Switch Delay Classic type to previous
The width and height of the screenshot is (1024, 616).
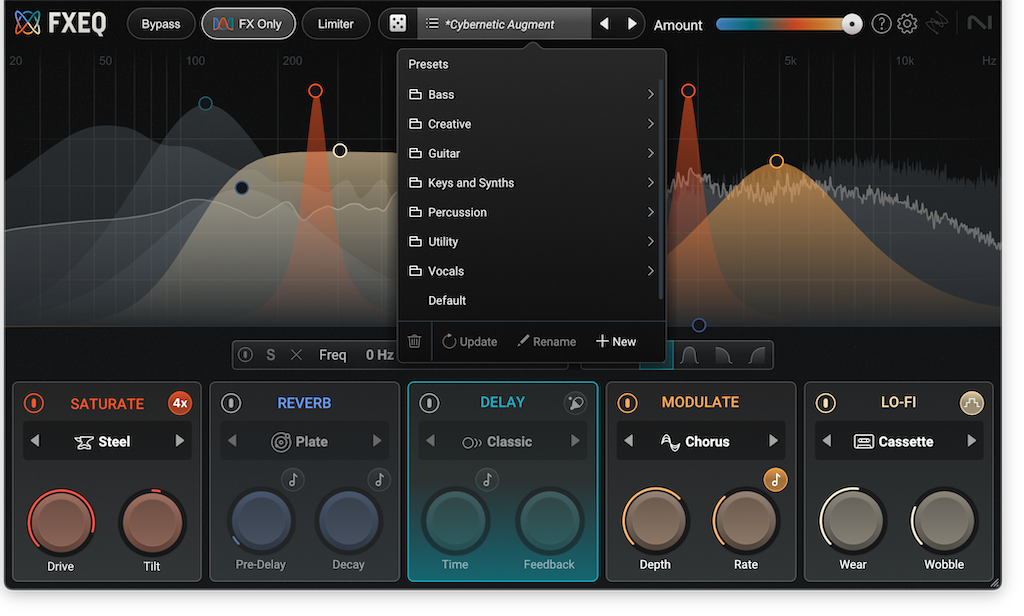tap(431, 442)
